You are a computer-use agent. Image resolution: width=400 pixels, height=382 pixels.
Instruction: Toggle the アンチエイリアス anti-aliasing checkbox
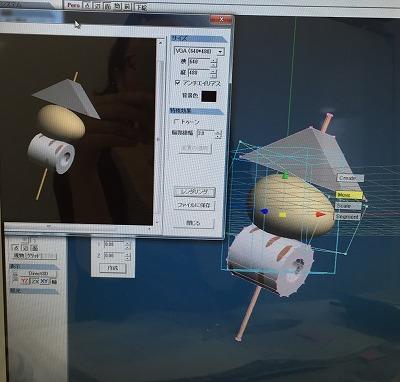click(178, 83)
